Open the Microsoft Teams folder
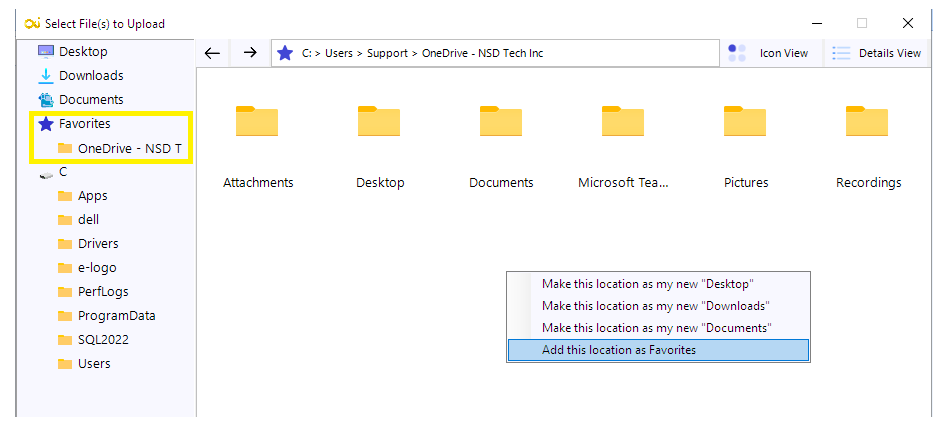Image resolution: width=937 pixels, height=423 pixels. coord(623,121)
